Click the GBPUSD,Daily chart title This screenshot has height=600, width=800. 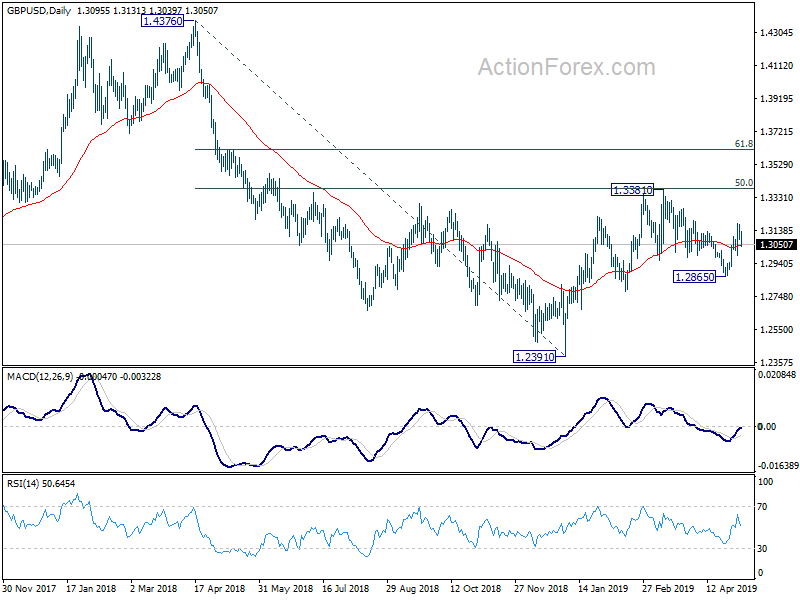(x=39, y=10)
